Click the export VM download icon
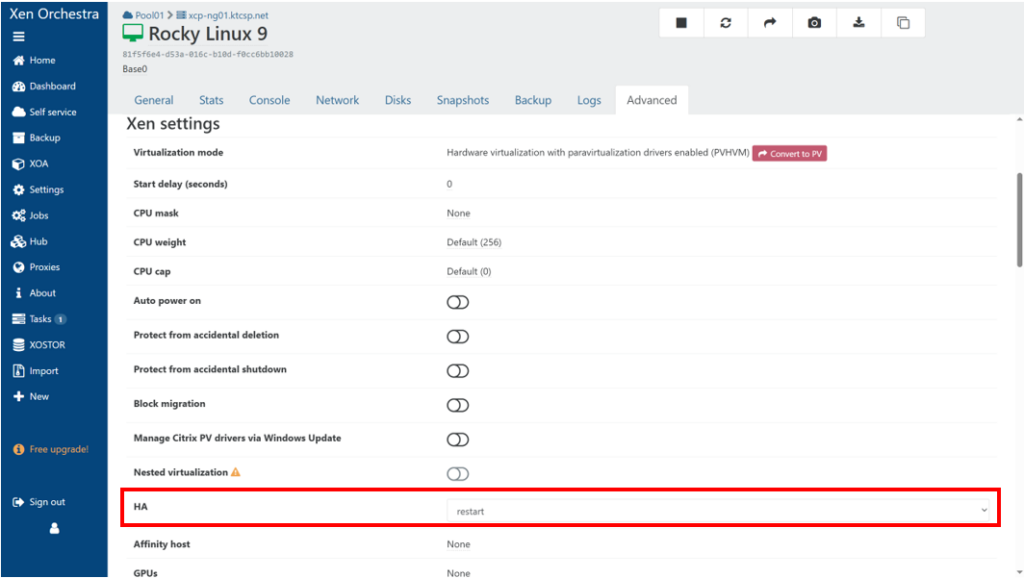Image resolution: width=1024 pixels, height=578 pixels. coord(859,23)
